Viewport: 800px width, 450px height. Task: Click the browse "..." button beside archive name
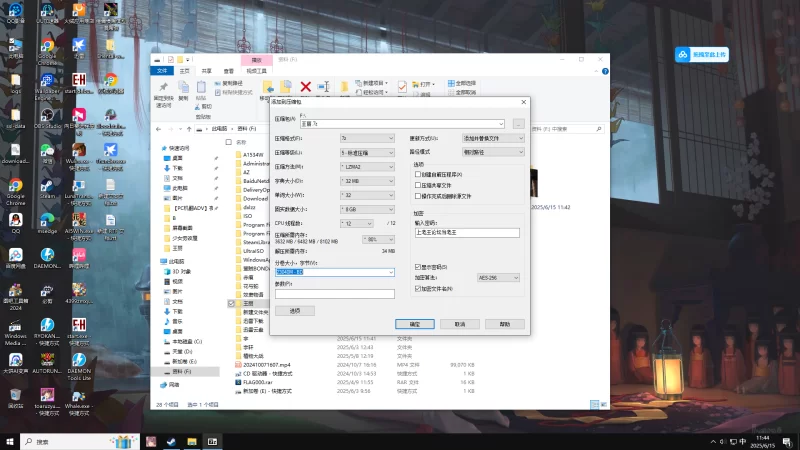click(518, 123)
